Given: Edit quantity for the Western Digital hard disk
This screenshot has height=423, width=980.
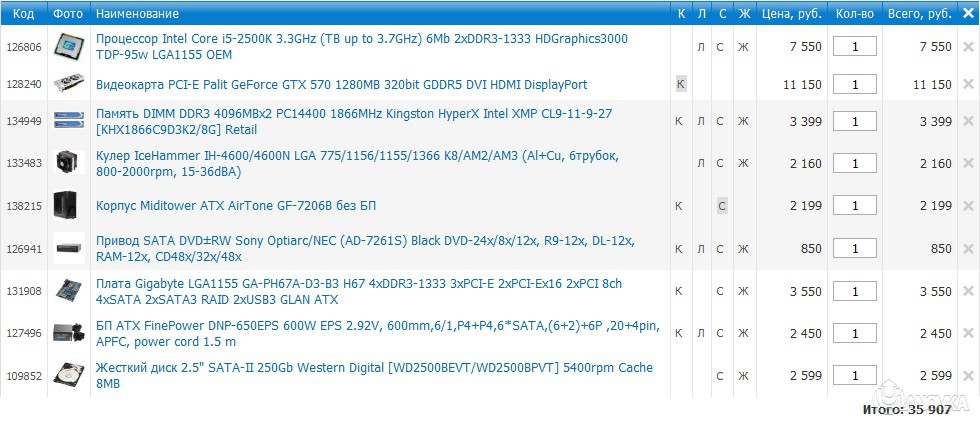Looking at the screenshot, I should pos(855,376).
